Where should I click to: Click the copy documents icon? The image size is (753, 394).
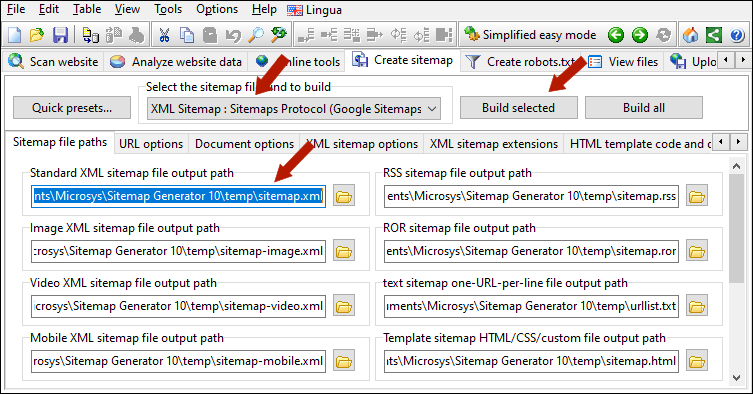tap(187, 35)
